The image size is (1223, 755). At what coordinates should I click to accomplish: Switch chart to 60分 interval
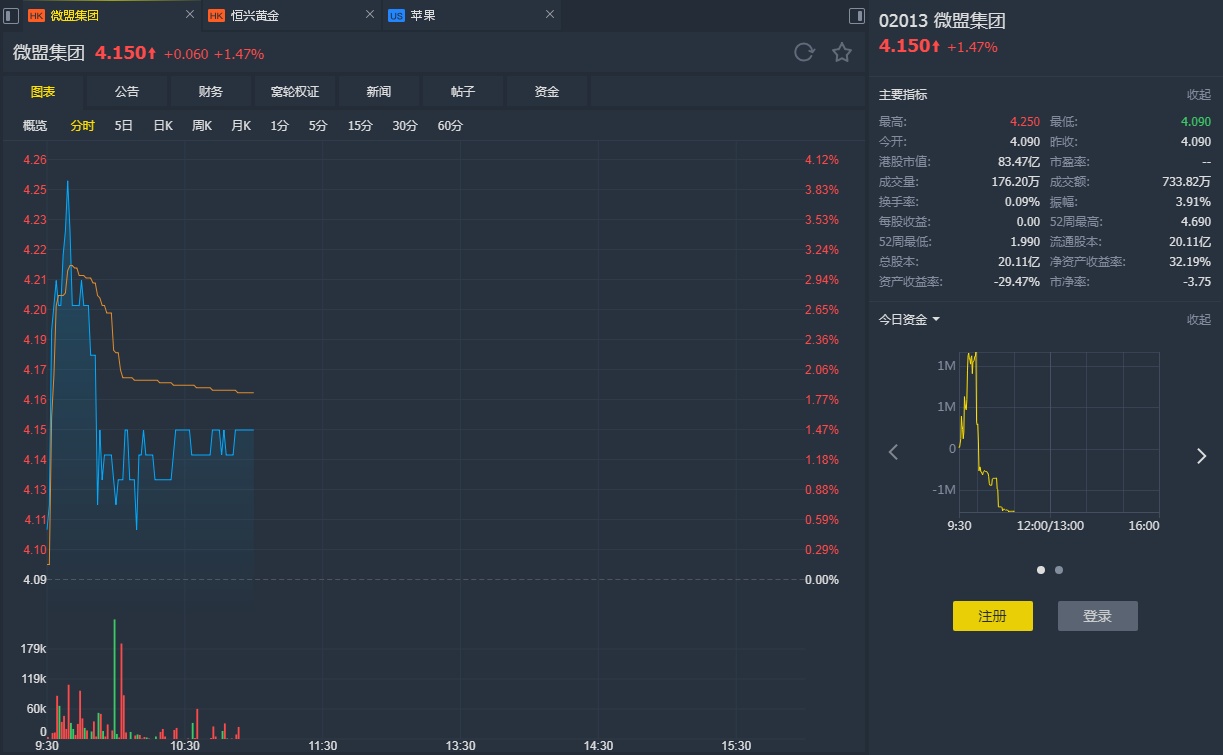[450, 126]
